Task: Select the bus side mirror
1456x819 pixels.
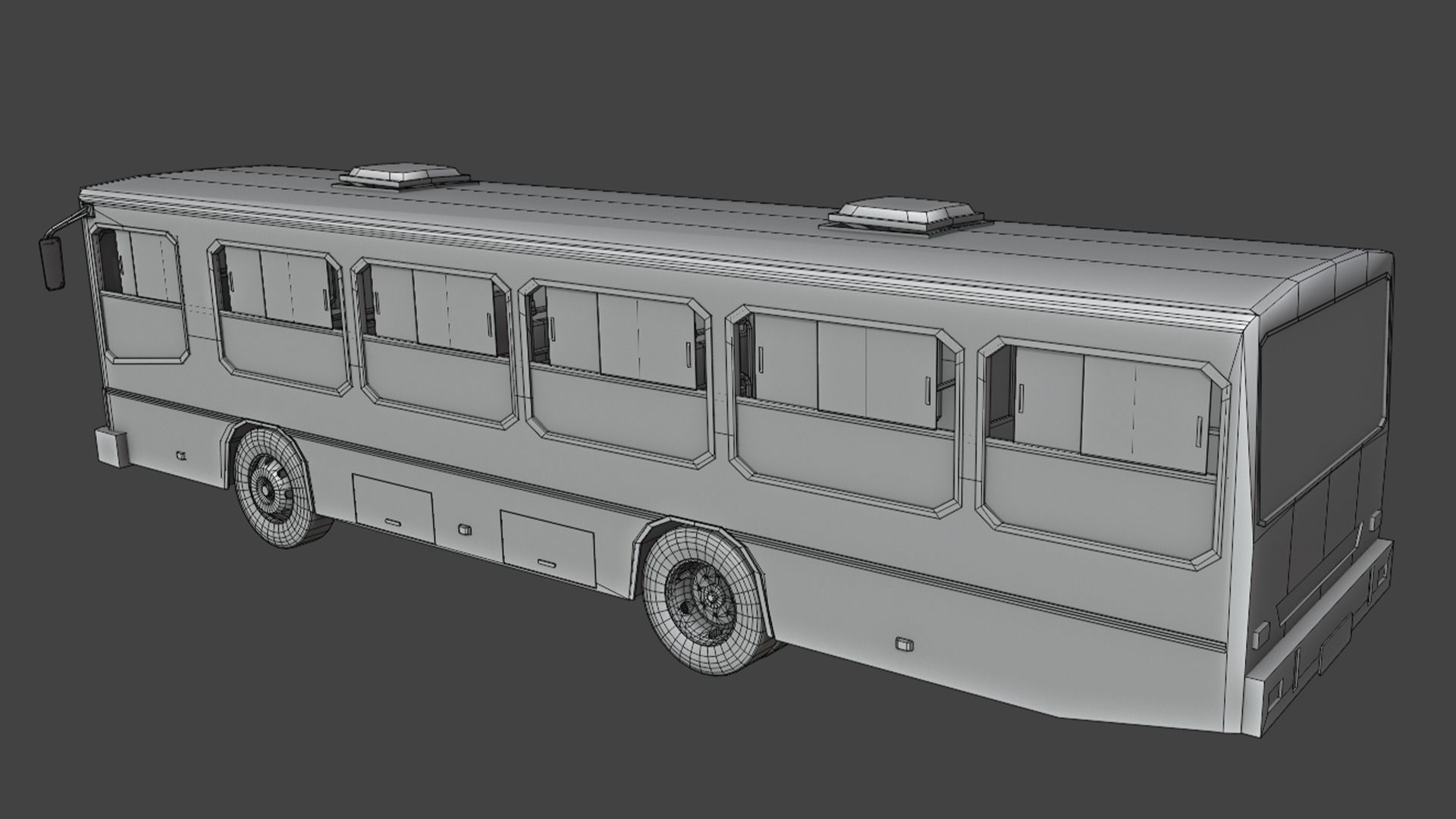Action: pos(52,263)
